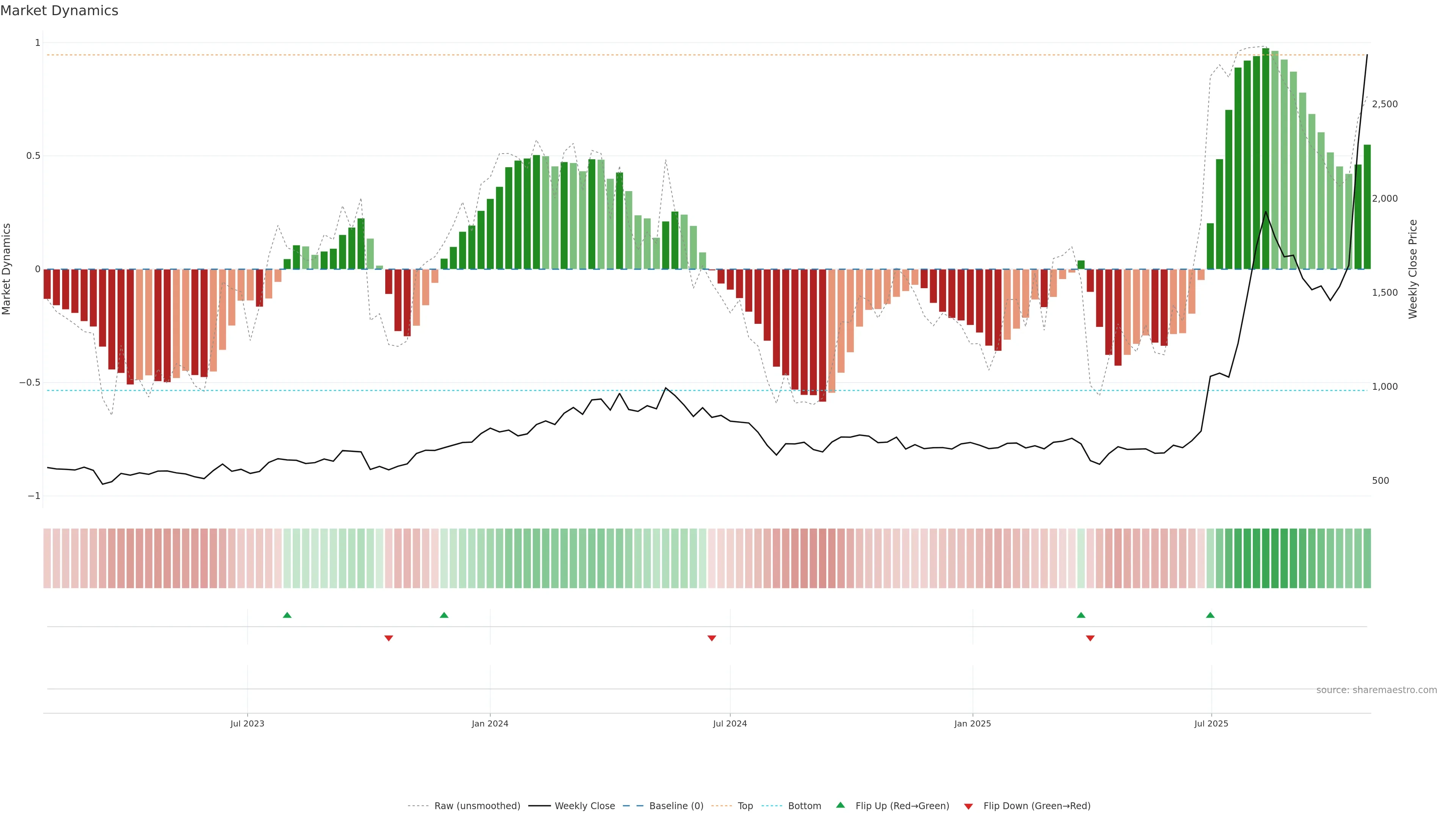1456x819 pixels.
Task: Click the red flip-down marker in 2025
Action: (x=1090, y=638)
